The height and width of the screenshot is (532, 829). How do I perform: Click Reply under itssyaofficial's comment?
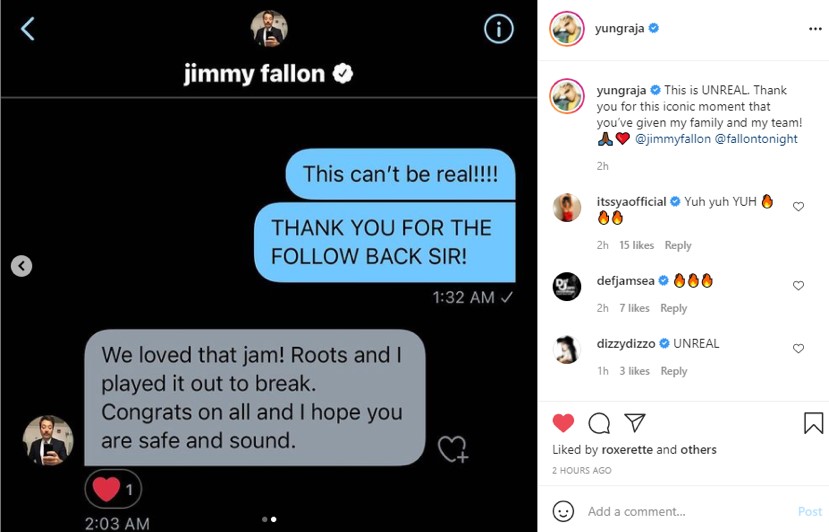click(x=678, y=245)
